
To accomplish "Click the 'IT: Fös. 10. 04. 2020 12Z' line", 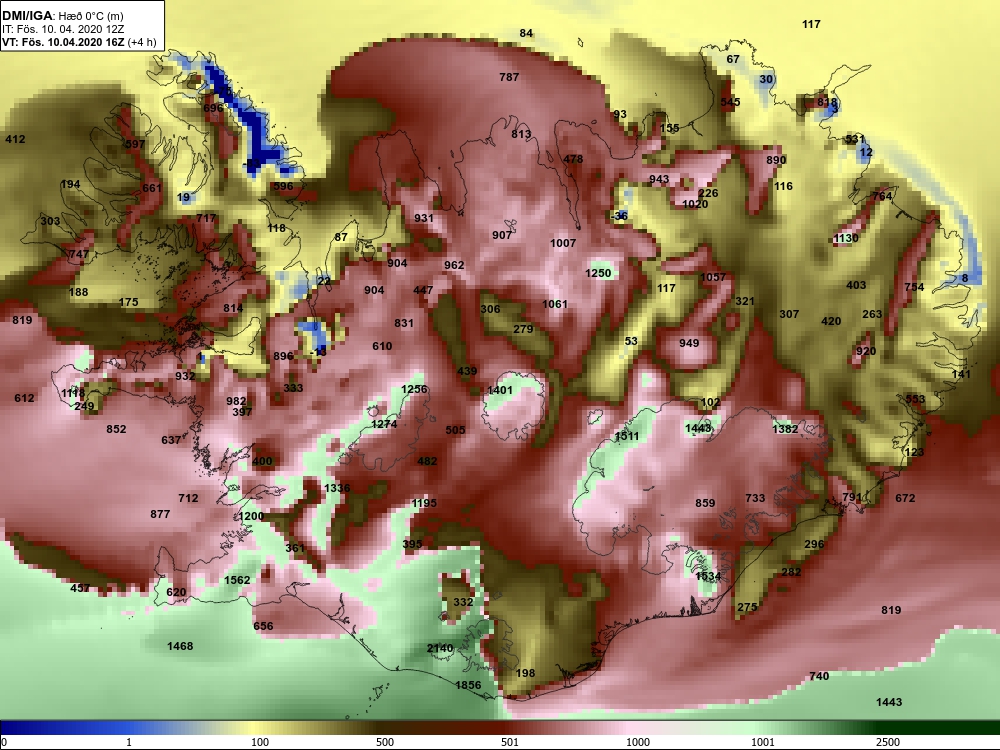I will pyautogui.click(x=63, y=29).
